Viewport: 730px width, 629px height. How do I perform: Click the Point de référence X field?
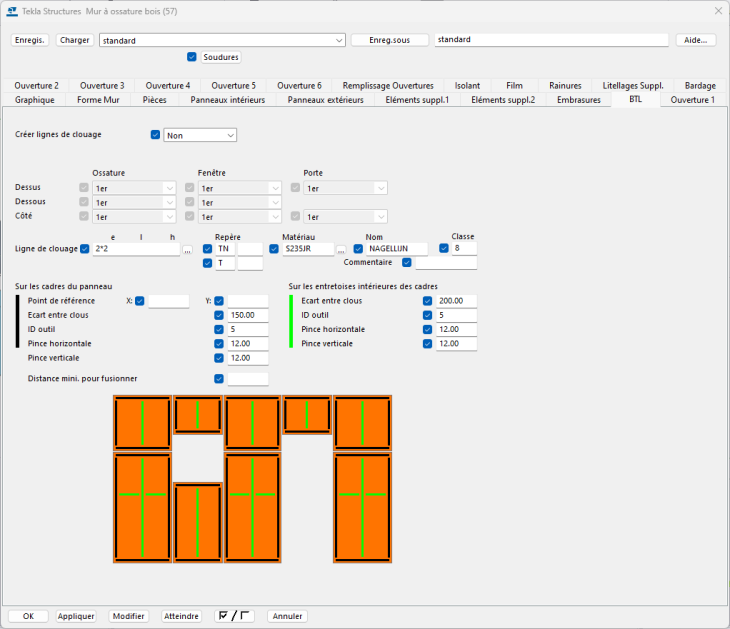pos(169,301)
